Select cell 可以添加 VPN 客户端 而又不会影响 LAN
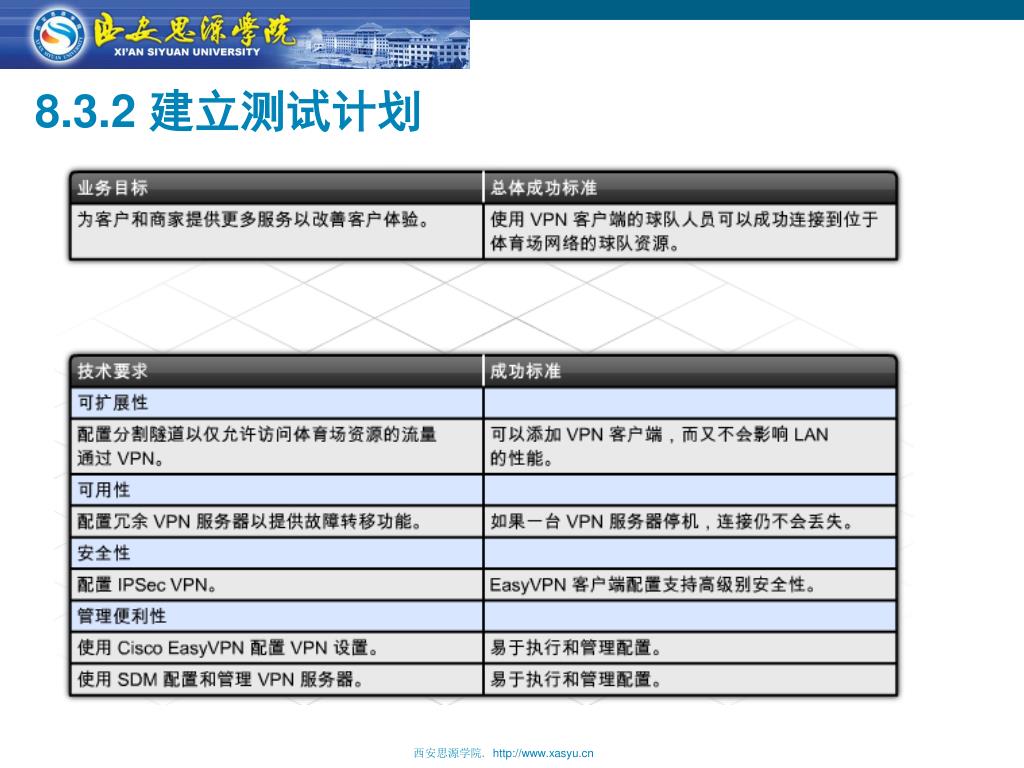 (x=690, y=446)
